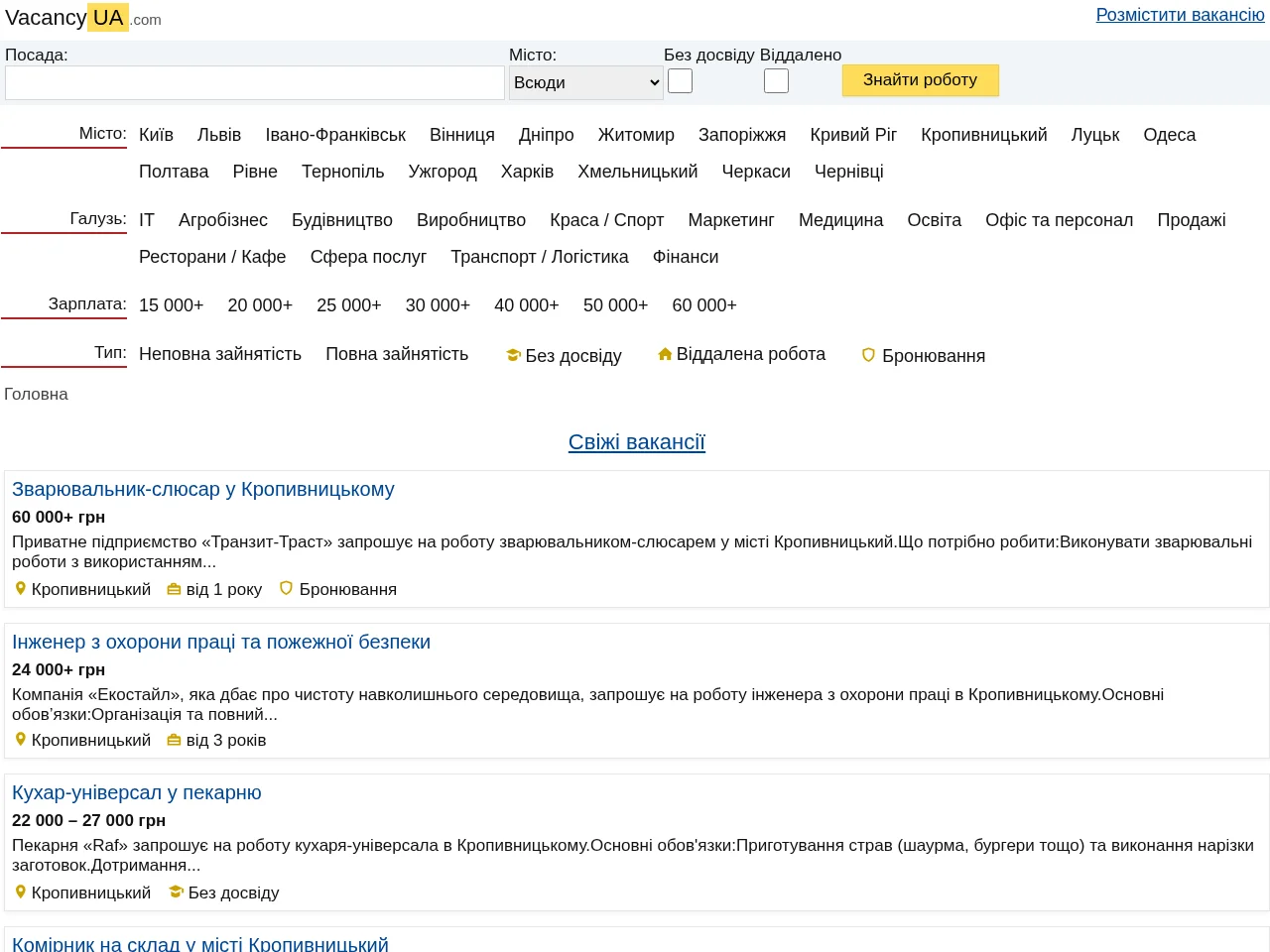The image size is (1270, 952).
Task: Open the Комірник на склад vacancy
Action: click(x=200, y=943)
